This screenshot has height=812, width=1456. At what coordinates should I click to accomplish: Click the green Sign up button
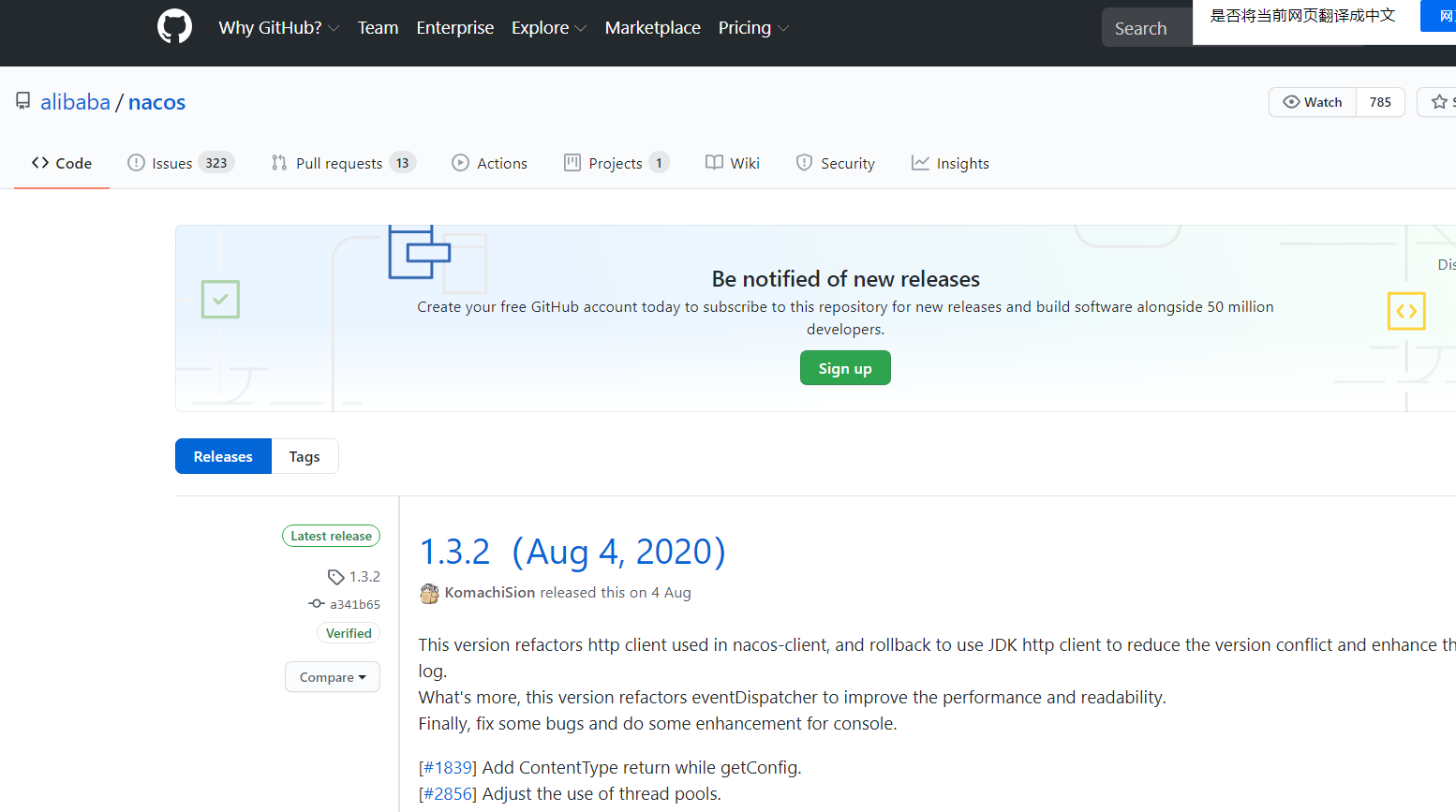tap(845, 368)
